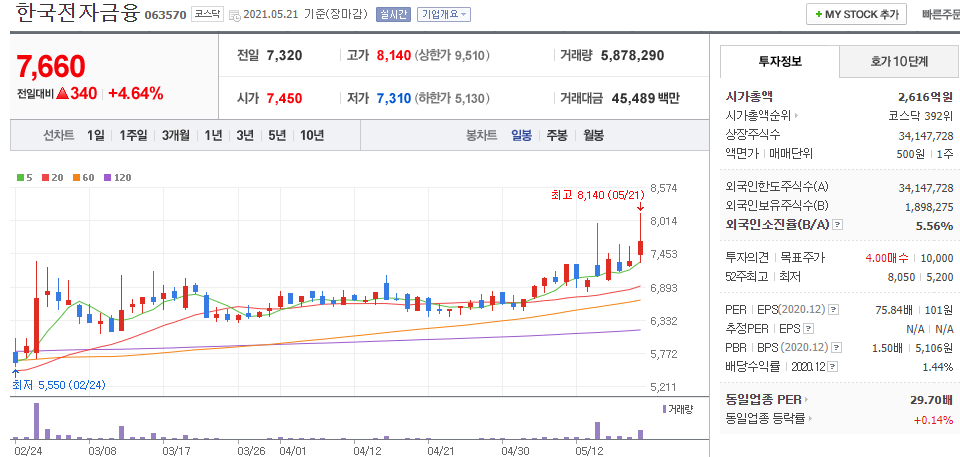The height and width of the screenshot is (457, 960).
Task: Select the 주봉 weekly candle chart
Action: (557, 135)
